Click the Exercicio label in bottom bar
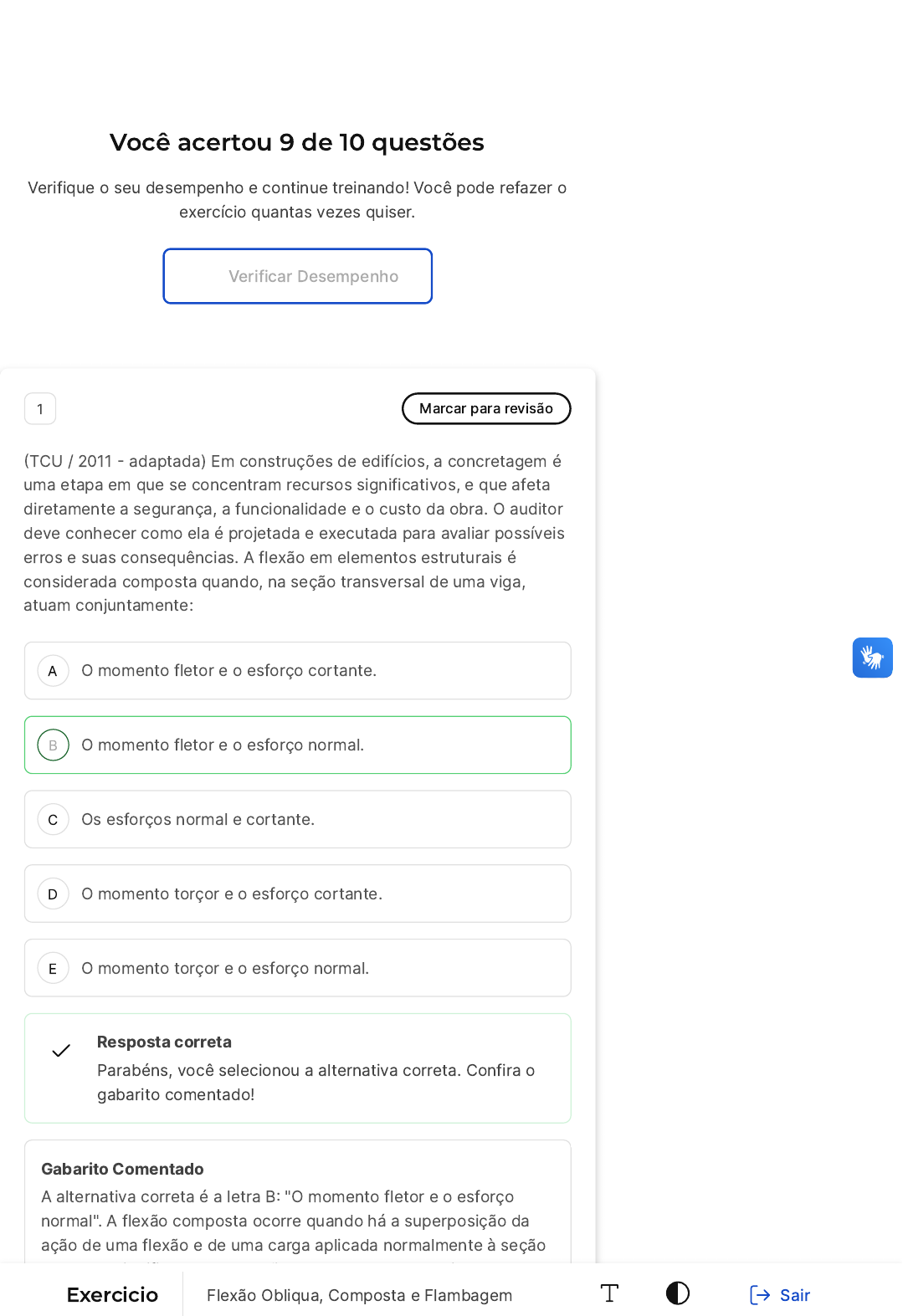This screenshot has height=1316, width=903. click(x=112, y=1295)
